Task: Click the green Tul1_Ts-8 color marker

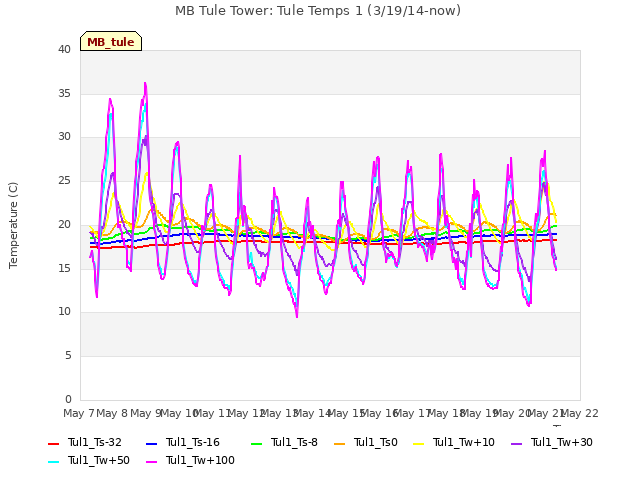Action: click(256, 443)
